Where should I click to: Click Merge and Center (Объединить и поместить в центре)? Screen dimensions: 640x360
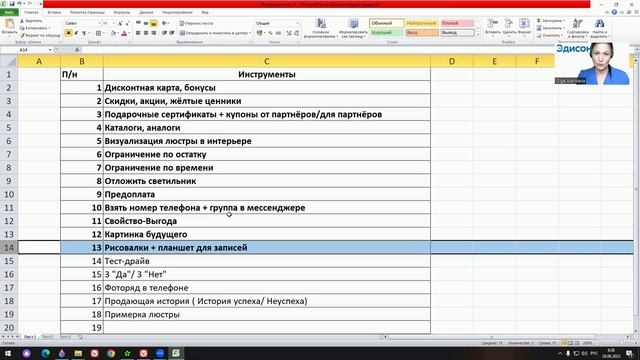coord(215,33)
